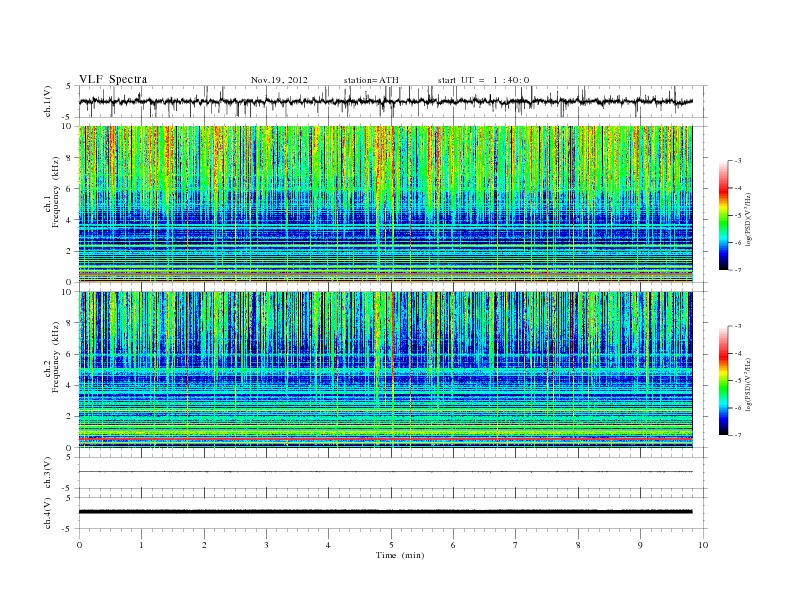Click the time axis tick label "1"
Image resolution: width=792 pixels, height=612 pixels.
[x=141, y=545]
